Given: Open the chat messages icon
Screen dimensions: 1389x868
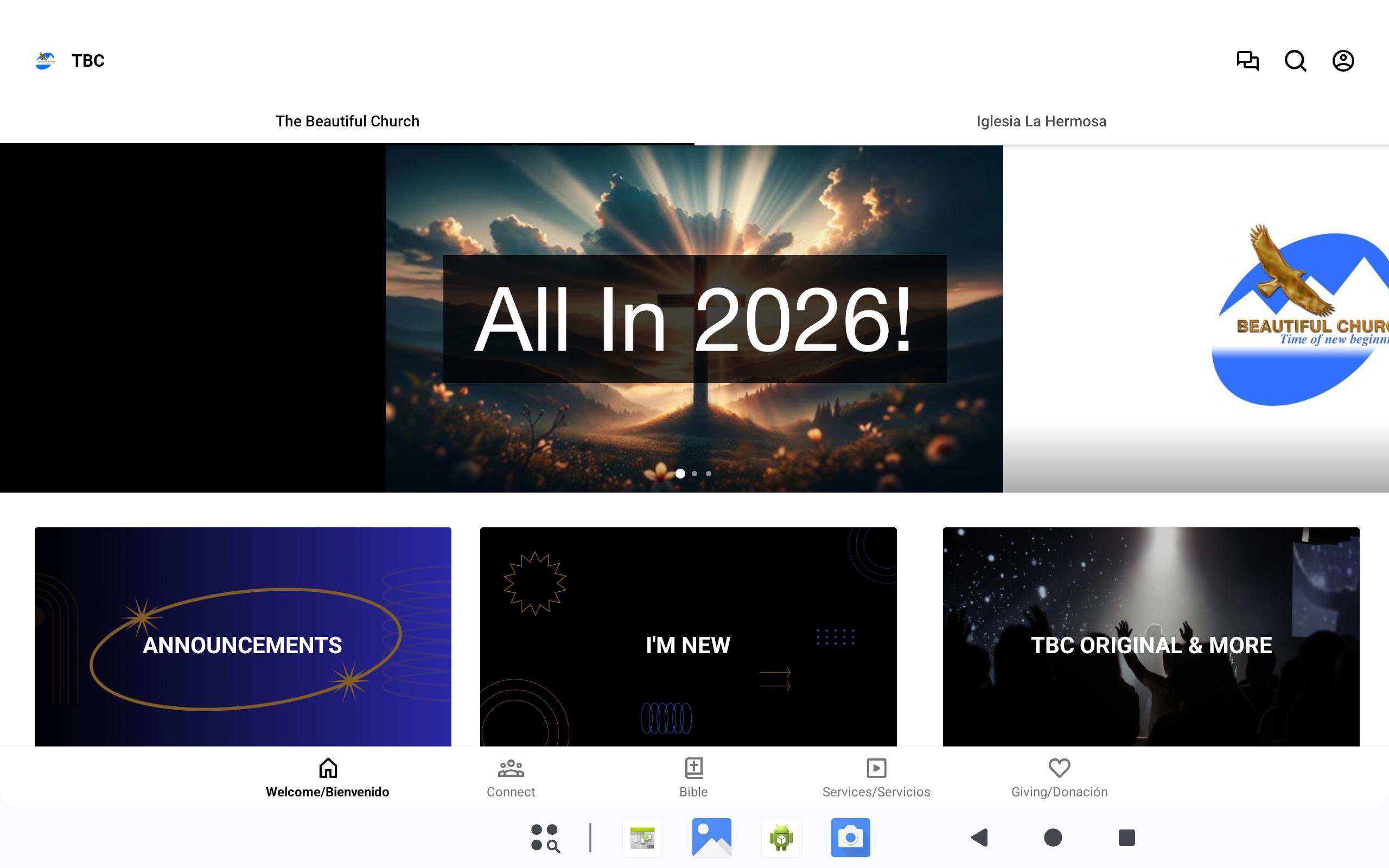Looking at the screenshot, I should (1247, 60).
